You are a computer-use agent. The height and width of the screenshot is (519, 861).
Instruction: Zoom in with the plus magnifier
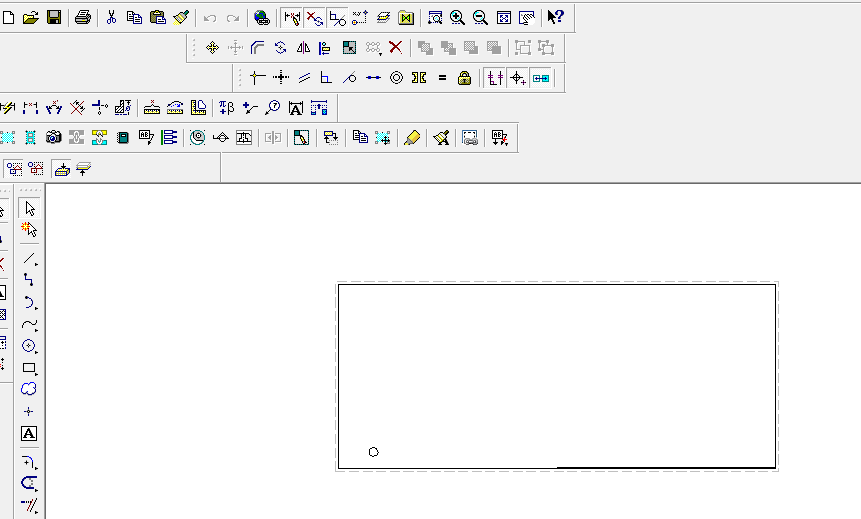pyautogui.click(x=457, y=18)
